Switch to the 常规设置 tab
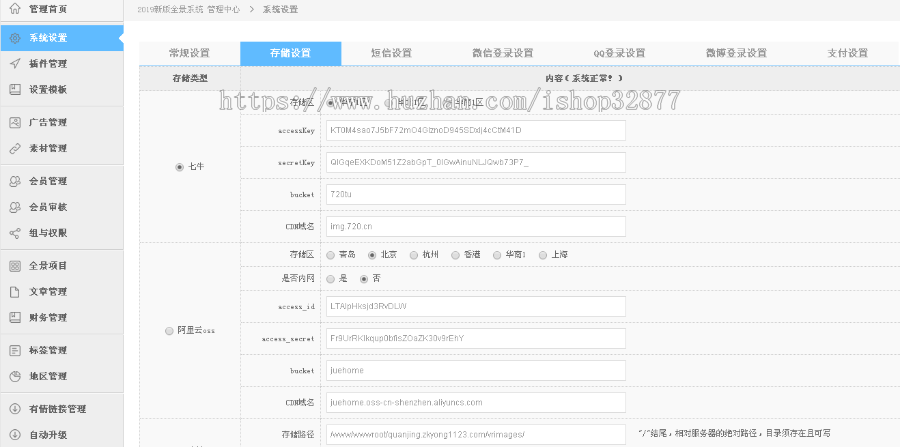 point(189,53)
